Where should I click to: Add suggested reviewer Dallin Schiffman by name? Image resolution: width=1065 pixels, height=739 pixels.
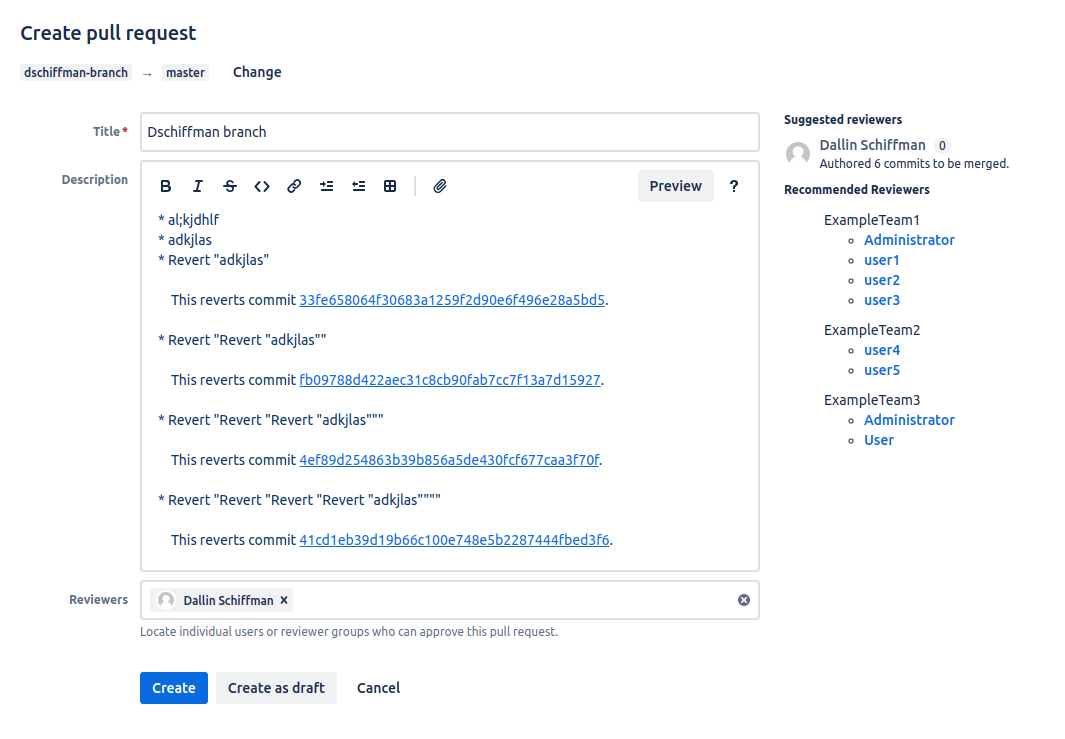(872, 145)
